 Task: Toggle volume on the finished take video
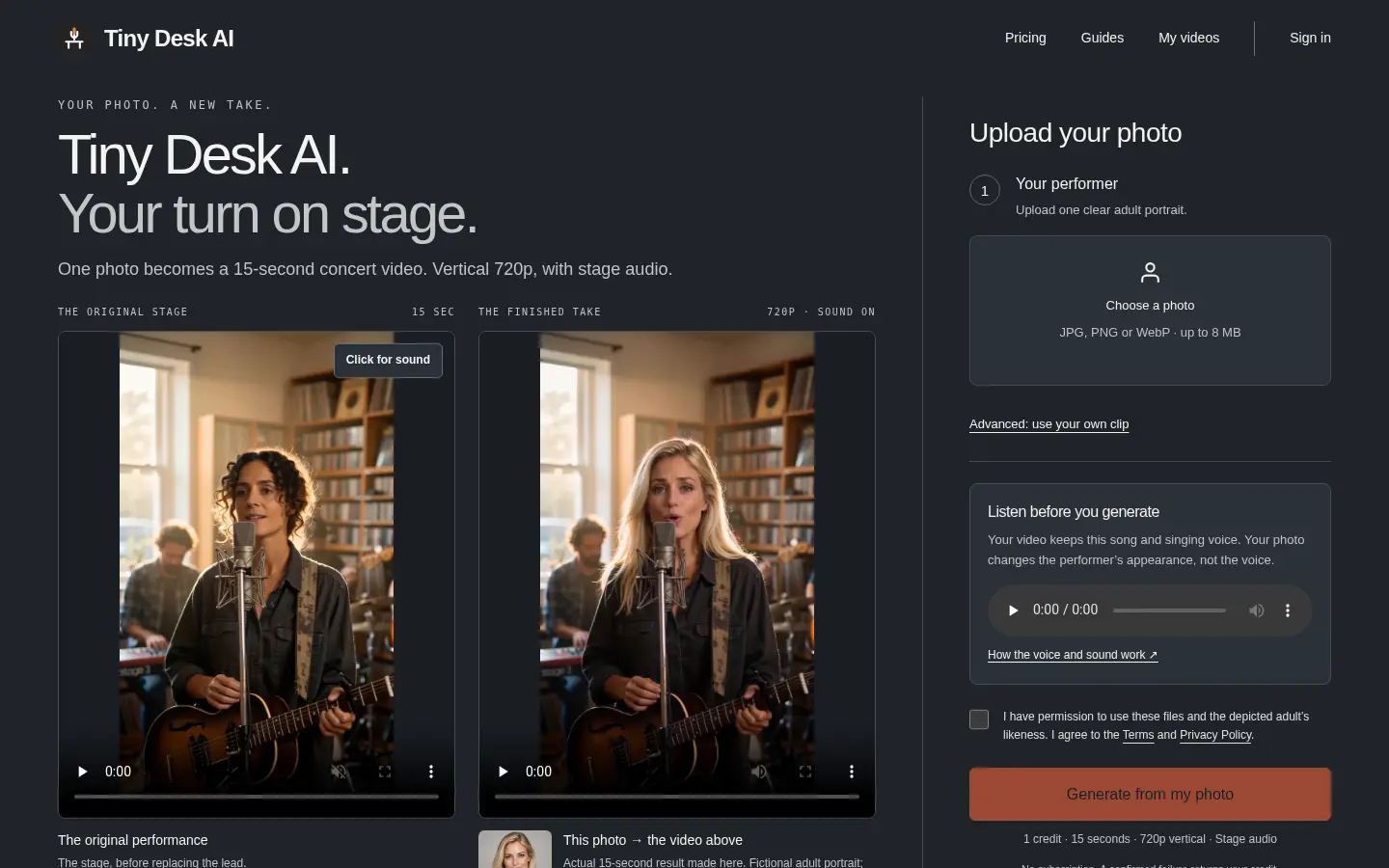click(759, 772)
